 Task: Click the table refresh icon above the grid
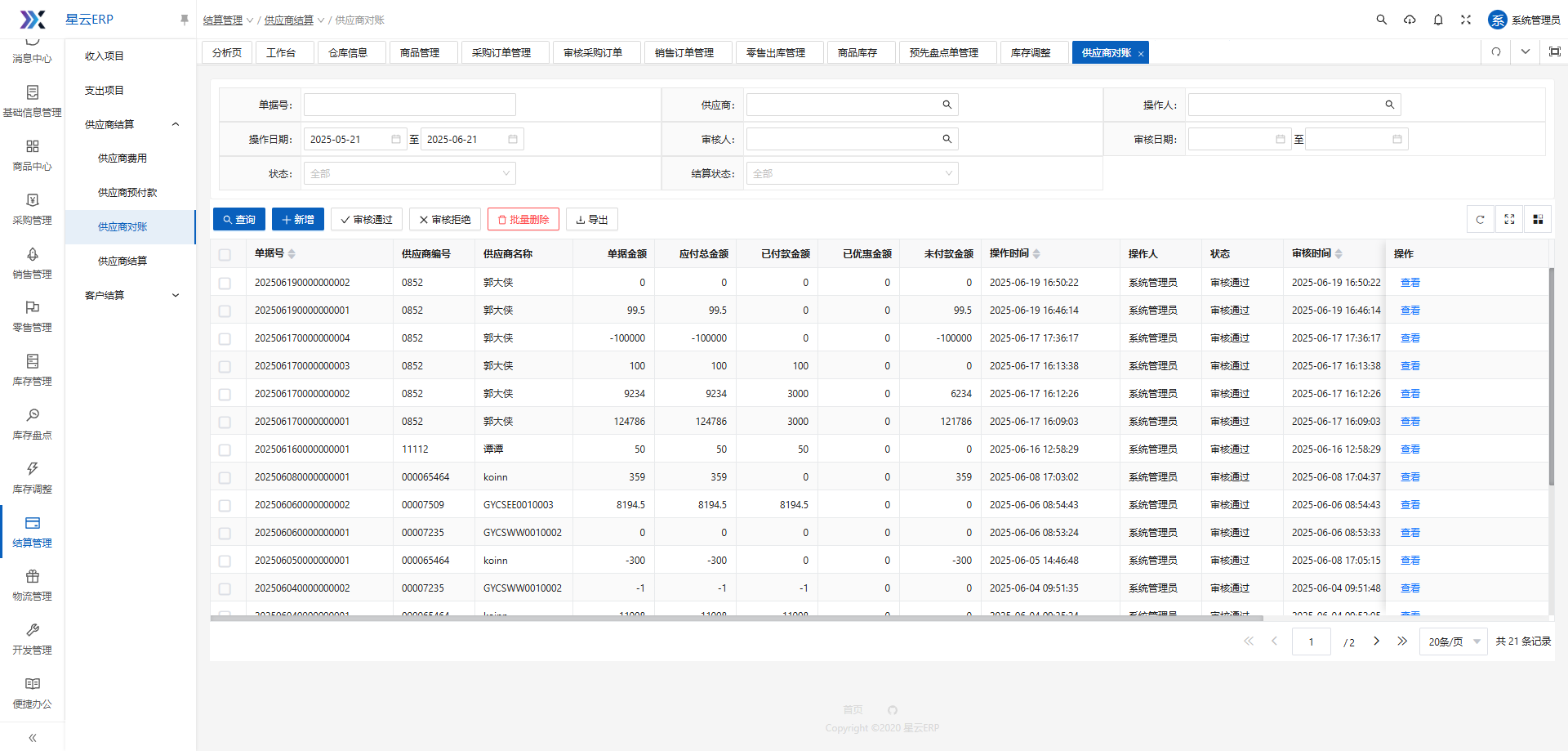(x=1480, y=219)
